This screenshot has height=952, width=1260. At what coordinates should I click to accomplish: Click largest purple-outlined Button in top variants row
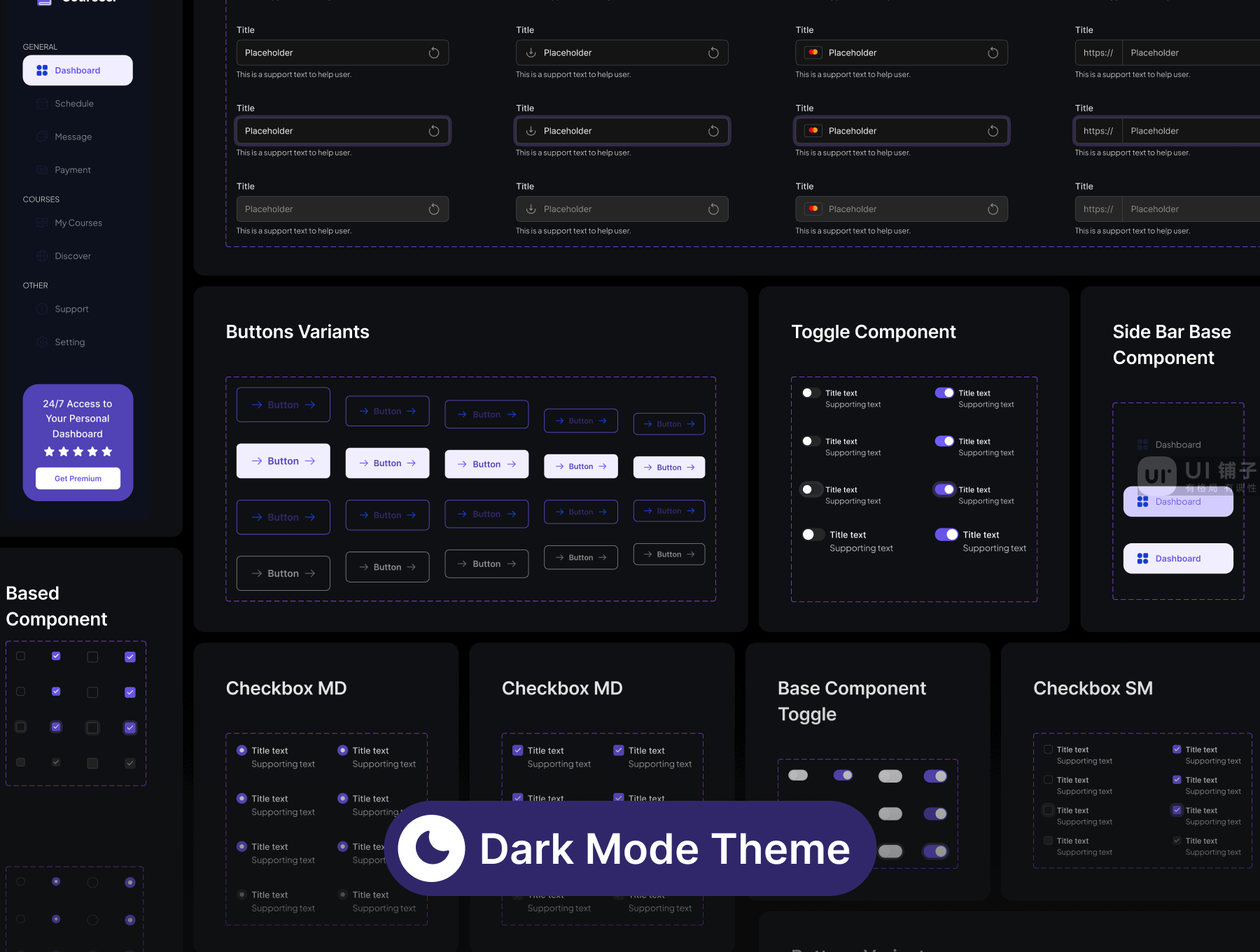[x=283, y=405]
